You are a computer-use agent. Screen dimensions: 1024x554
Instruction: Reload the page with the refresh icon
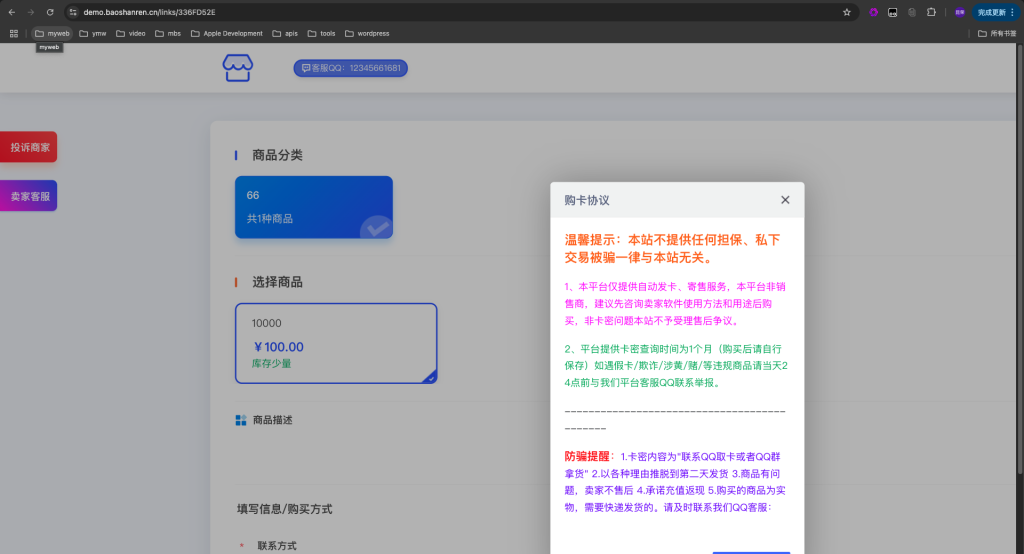[50, 12]
